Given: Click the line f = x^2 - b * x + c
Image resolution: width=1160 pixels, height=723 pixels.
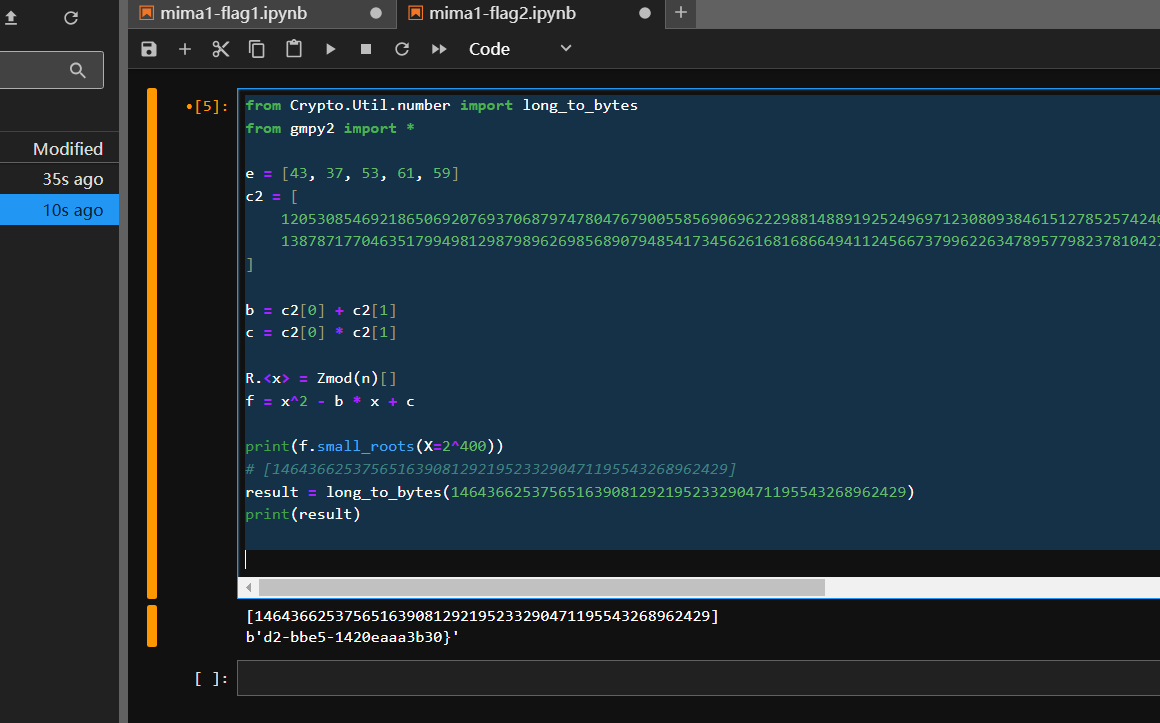Looking at the screenshot, I should point(330,401).
